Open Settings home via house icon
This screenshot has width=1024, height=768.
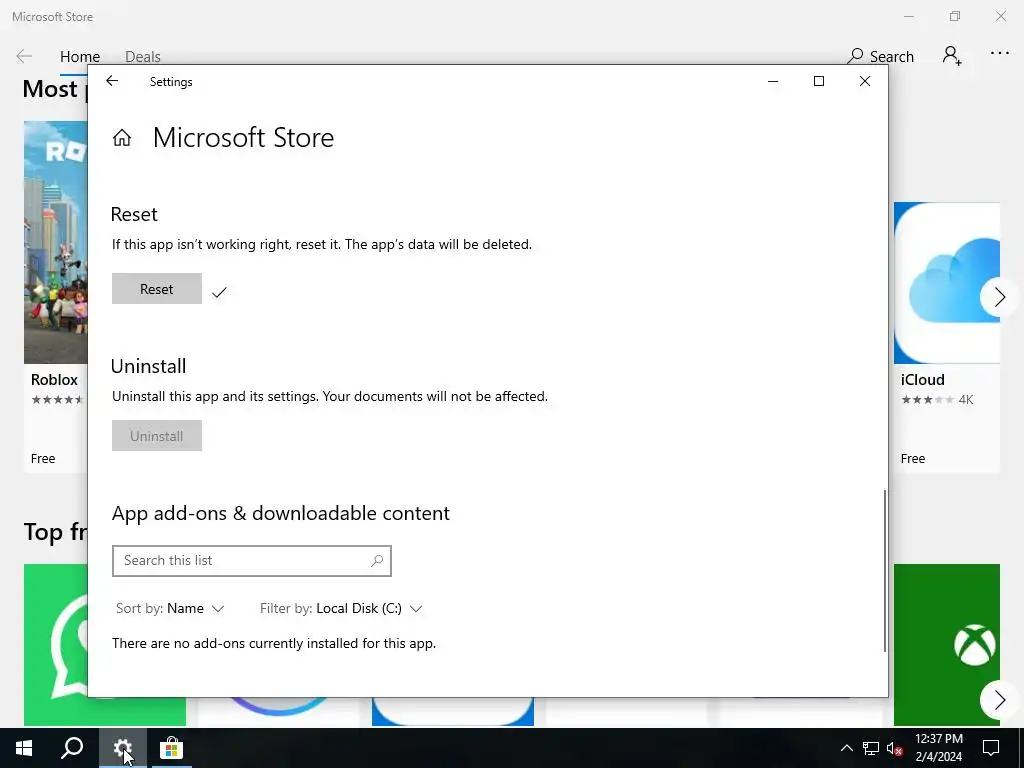pyautogui.click(x=121, y=138)
